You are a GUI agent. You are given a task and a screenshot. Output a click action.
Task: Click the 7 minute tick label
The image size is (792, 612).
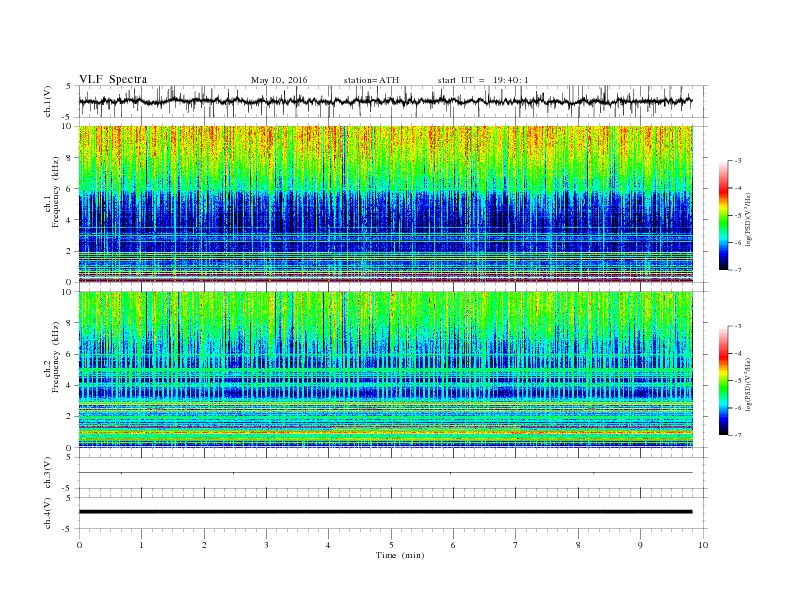point(516,545)
